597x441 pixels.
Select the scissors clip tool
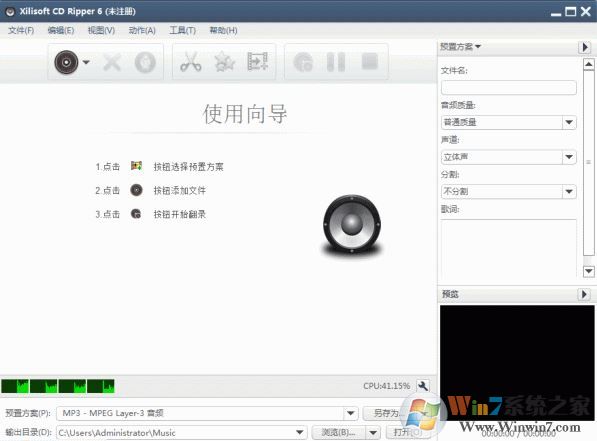coord(190,62)
